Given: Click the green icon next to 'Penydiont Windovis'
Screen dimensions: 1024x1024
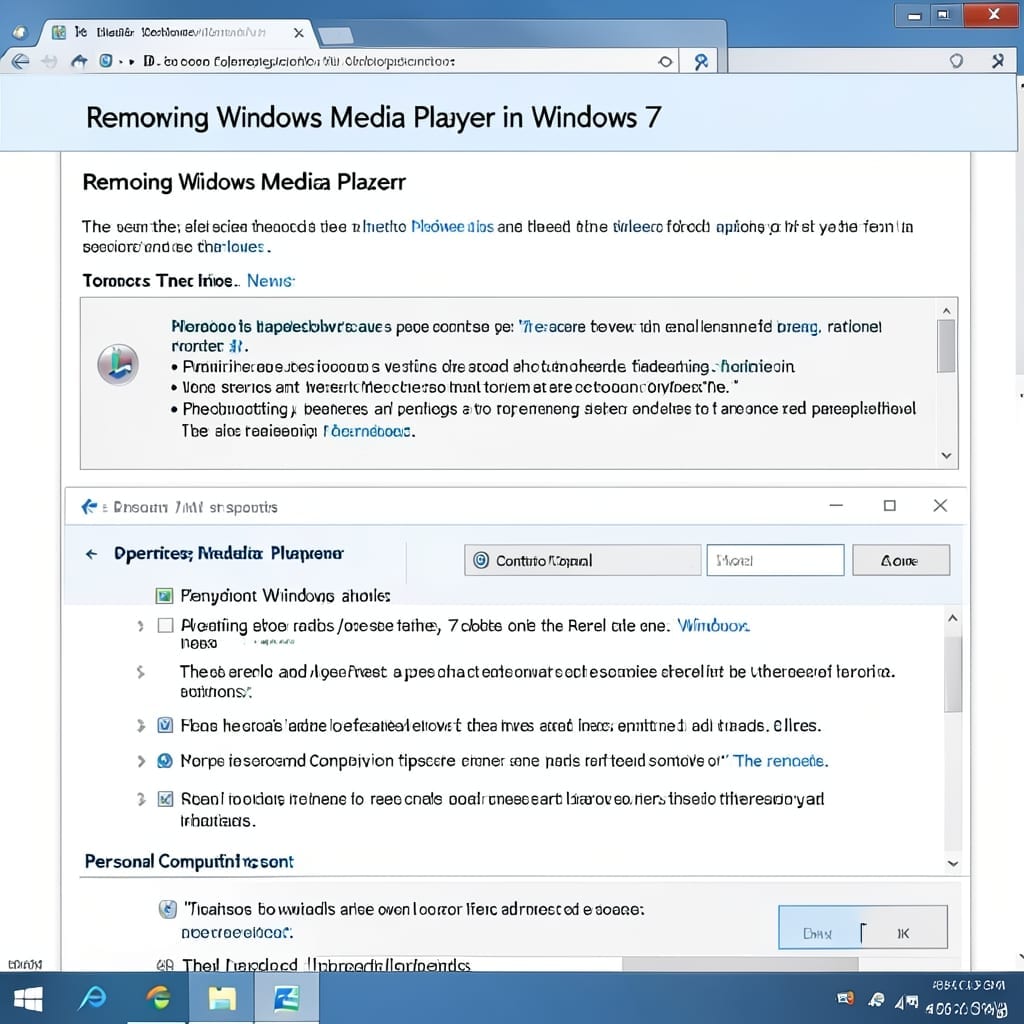Looking at the screenshot, I should click(165, 596).
